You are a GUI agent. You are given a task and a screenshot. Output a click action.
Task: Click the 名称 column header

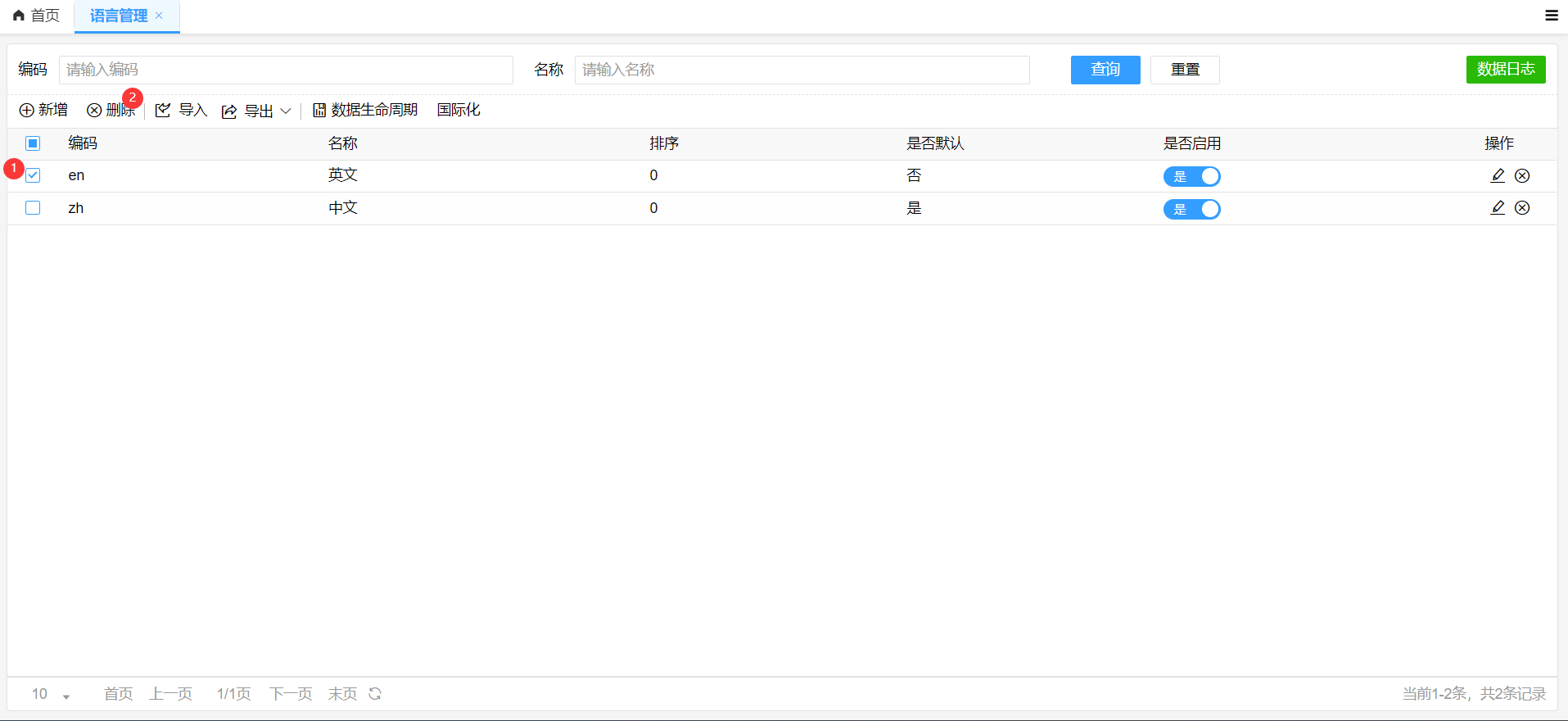[343, 143]
